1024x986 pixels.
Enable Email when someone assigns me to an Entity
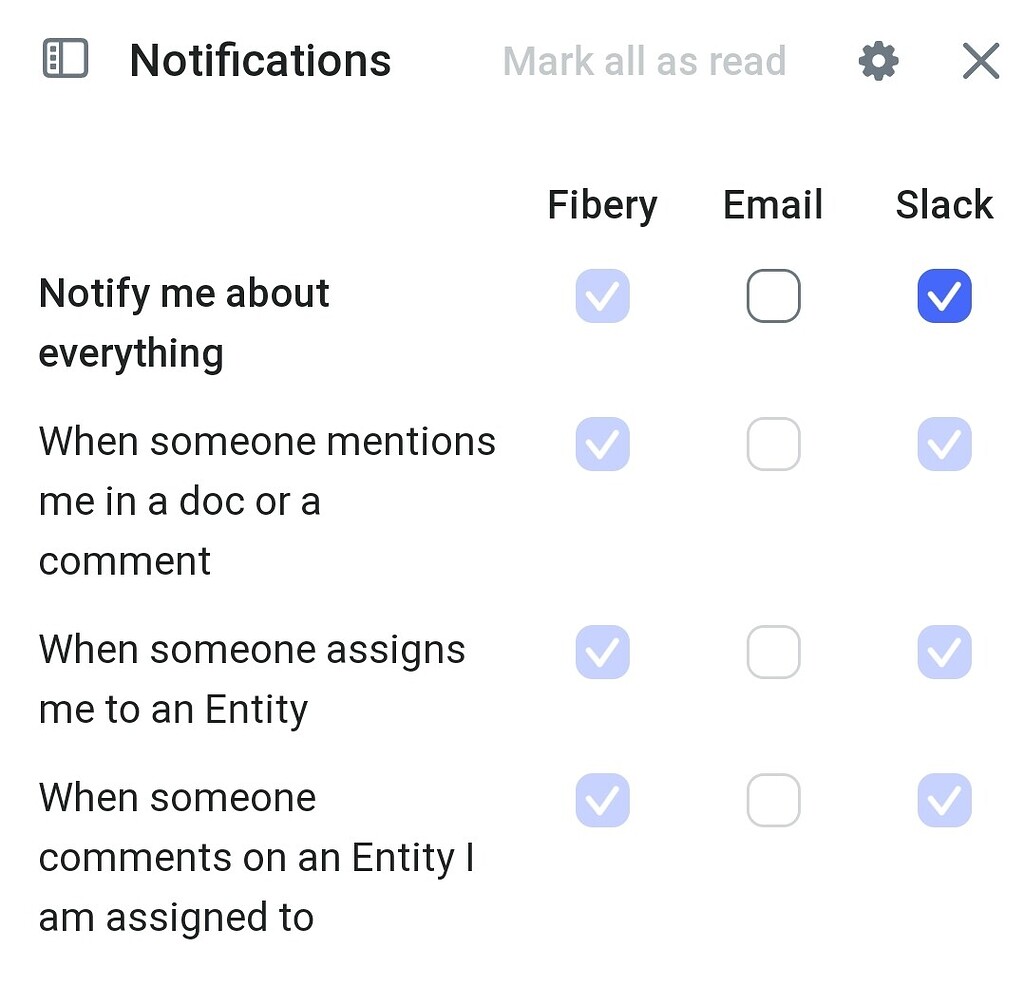pyautogui.click(x=772, y=652)
